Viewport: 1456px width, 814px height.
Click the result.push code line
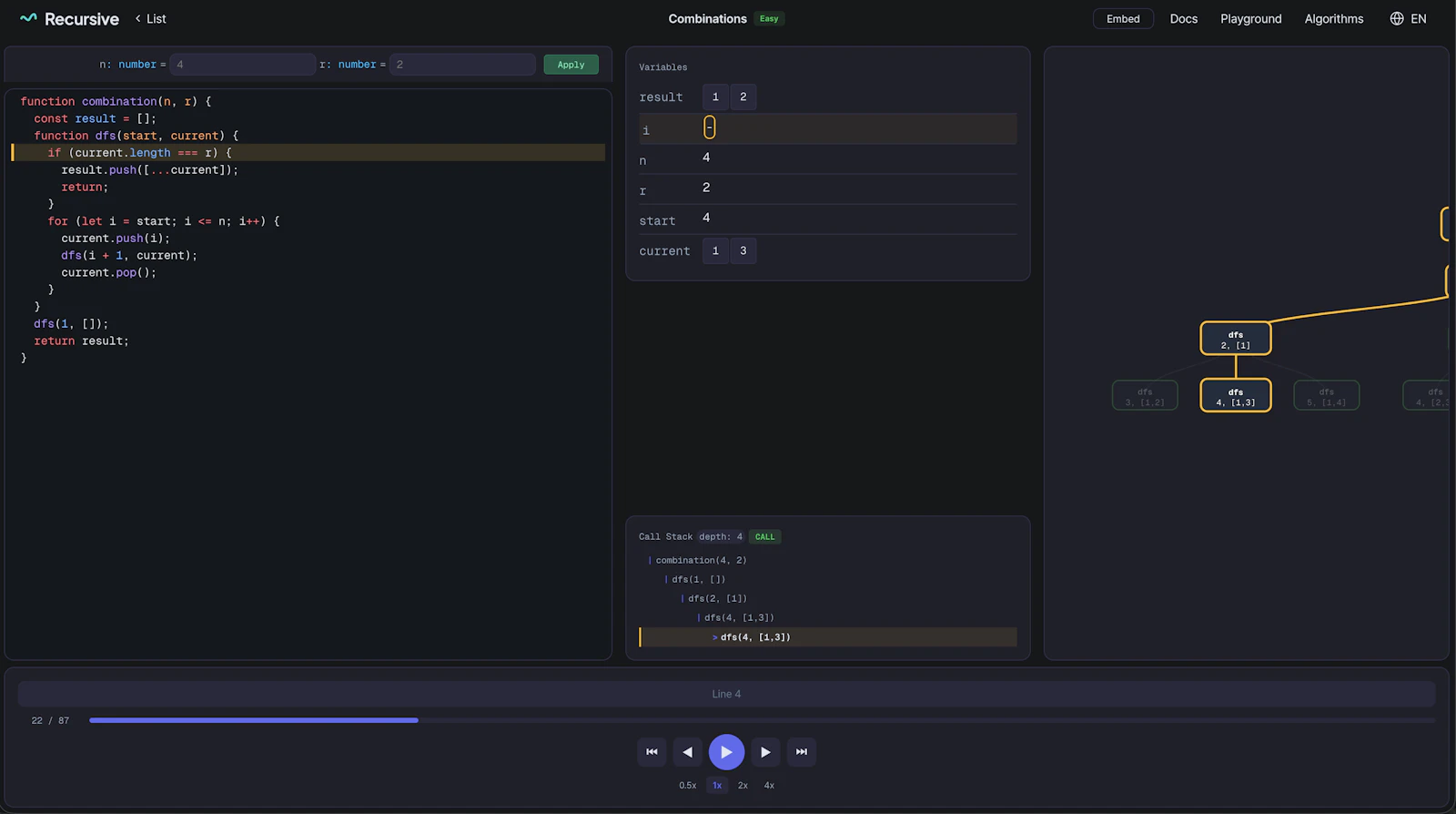[x=149, y=170]
